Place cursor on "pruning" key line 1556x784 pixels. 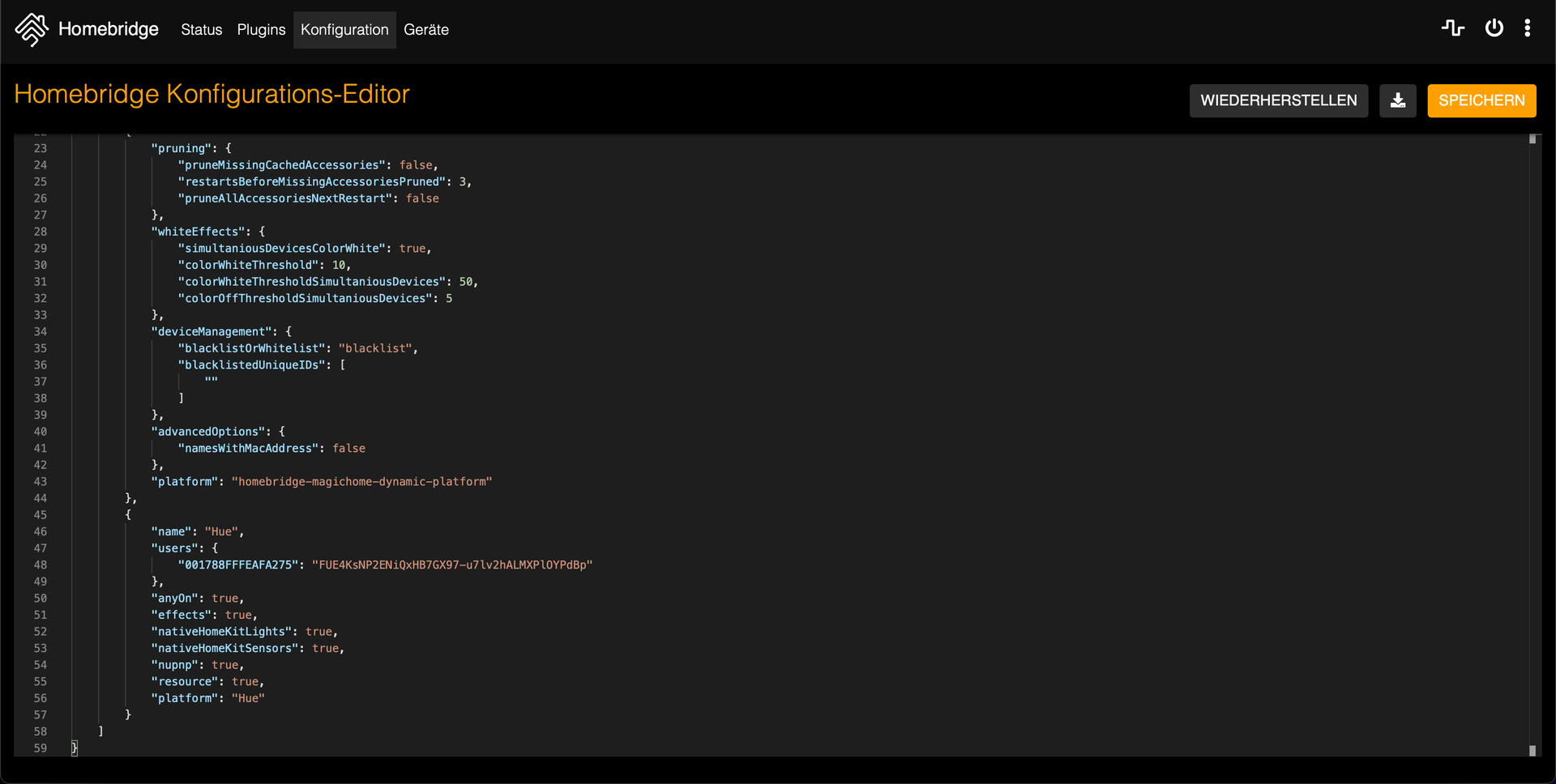182,148
